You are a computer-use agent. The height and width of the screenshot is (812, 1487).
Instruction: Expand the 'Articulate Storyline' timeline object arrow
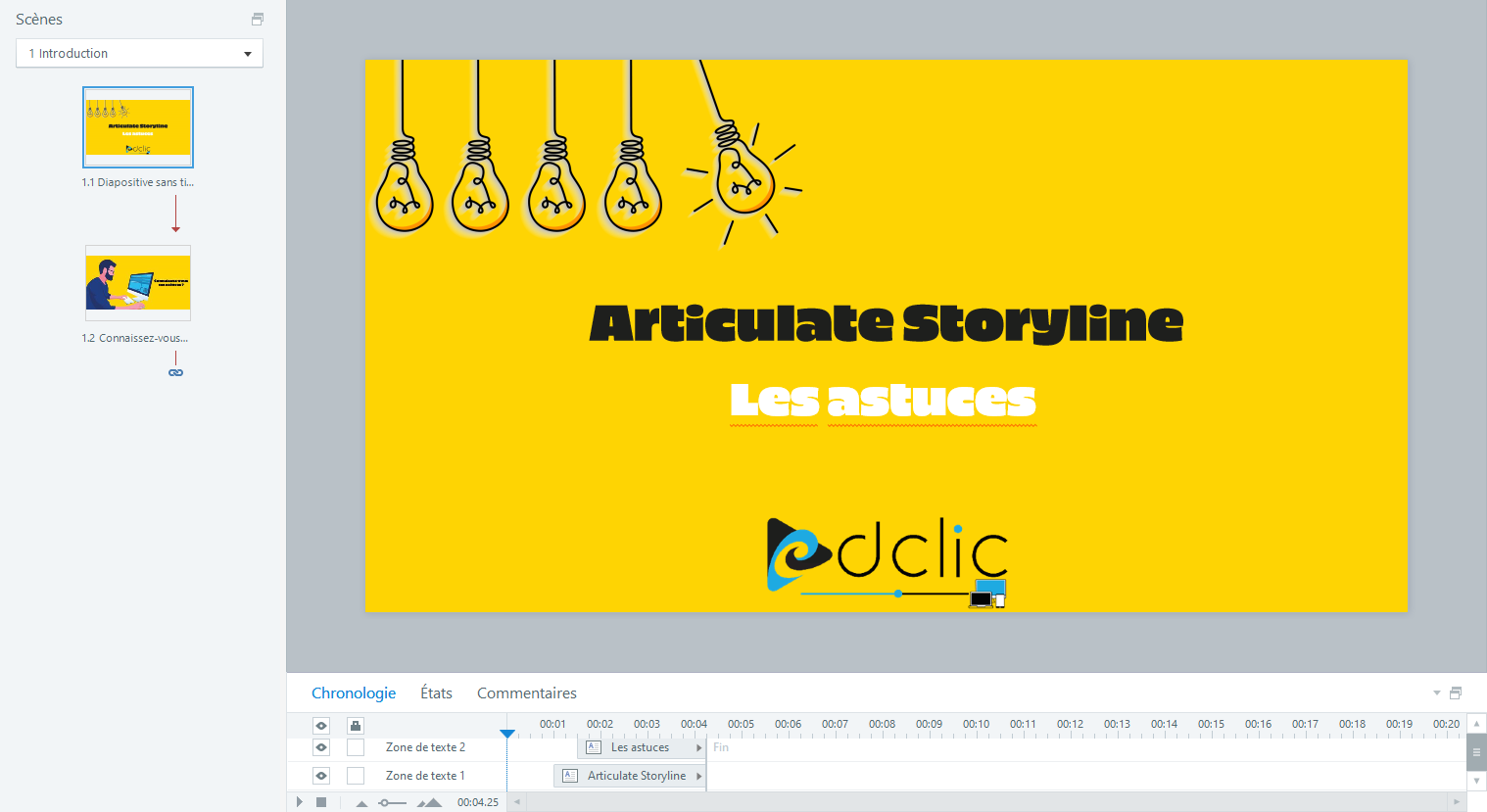(701, 775)
